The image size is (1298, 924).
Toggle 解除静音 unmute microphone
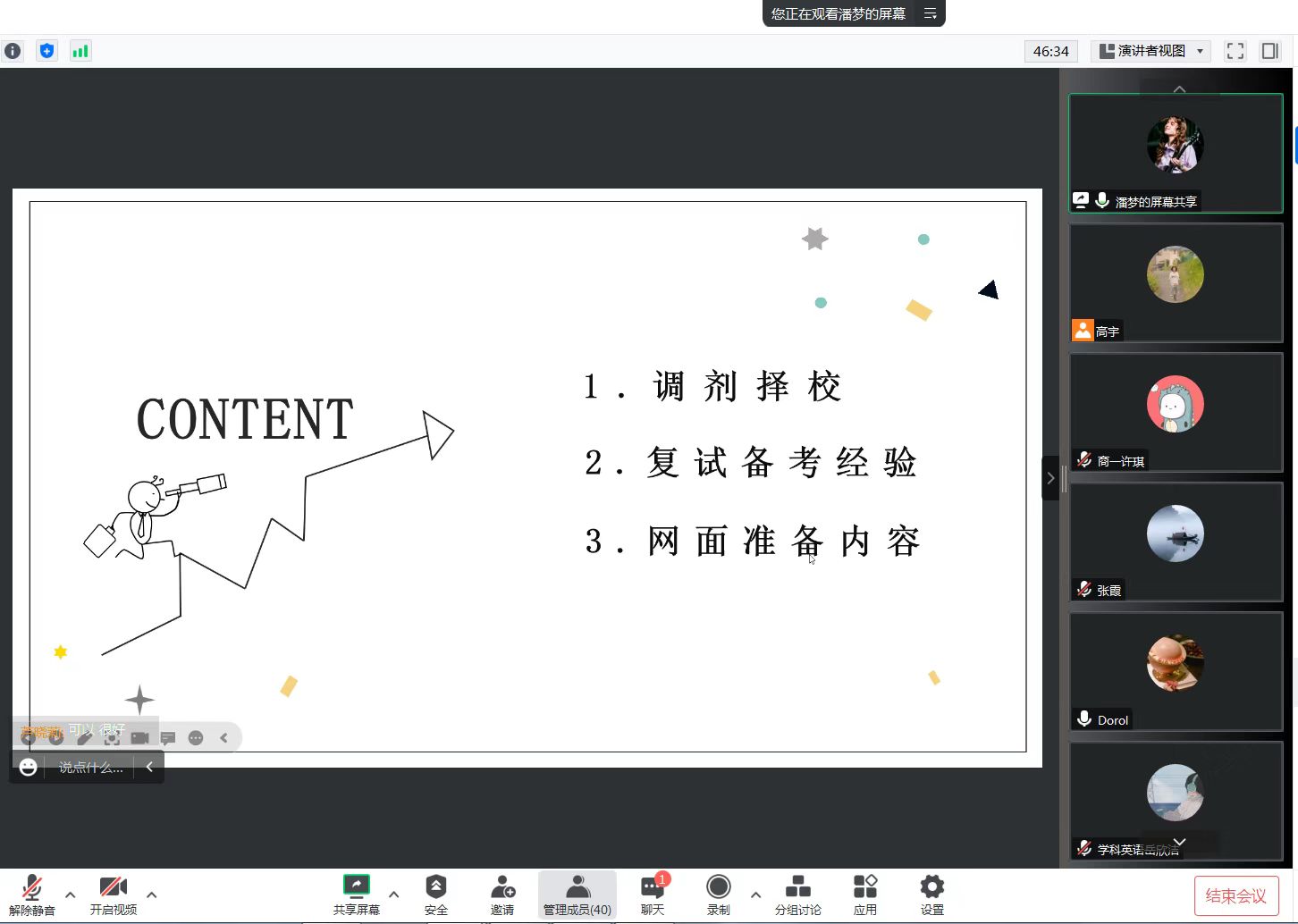pos(32,894)
